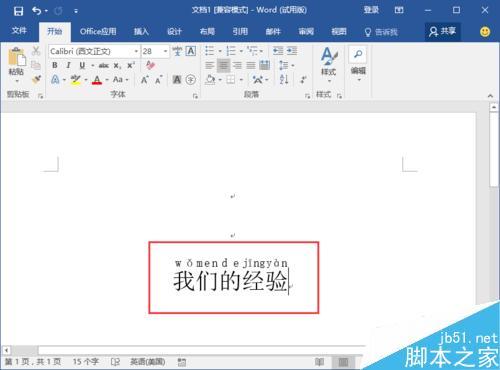Screen dimensions: 500x370
Task: Click the Undo arrow icon
Action: [x=36, y=11]
